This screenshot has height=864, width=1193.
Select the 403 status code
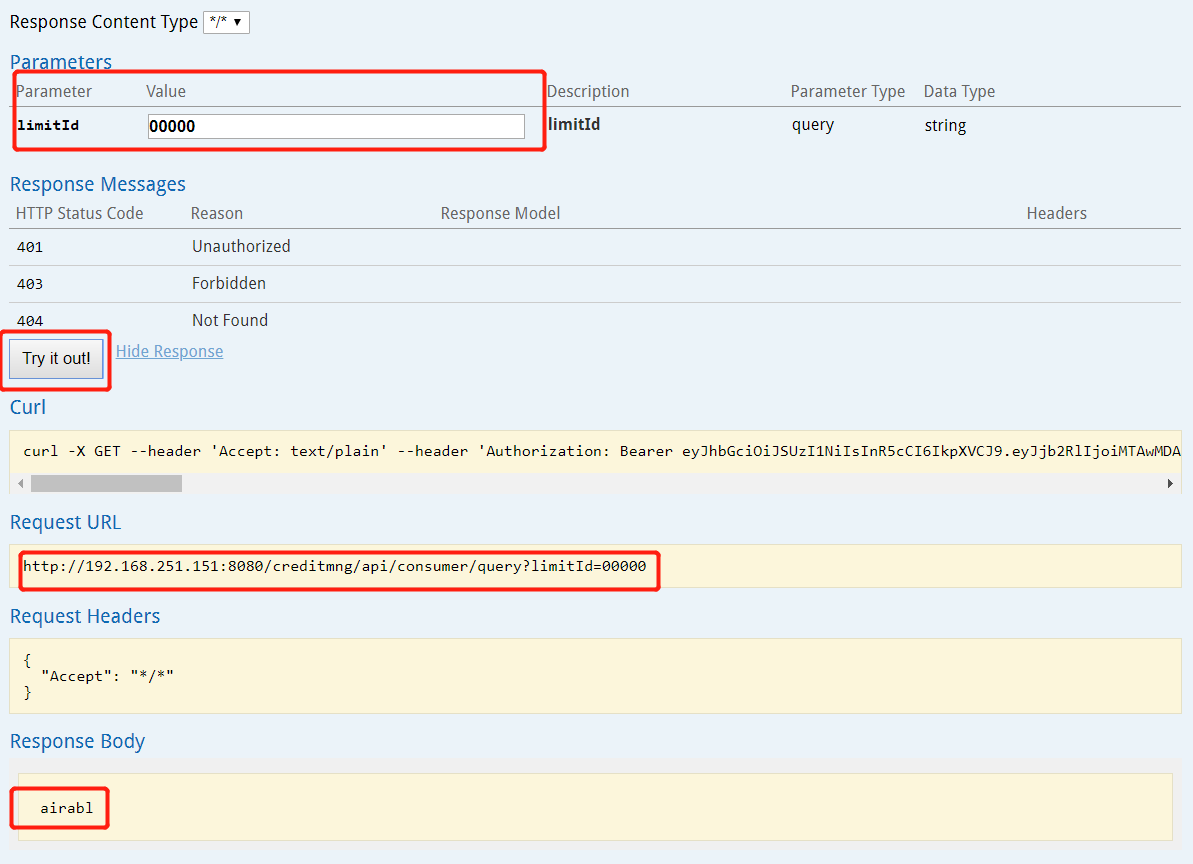coord(30,284)
